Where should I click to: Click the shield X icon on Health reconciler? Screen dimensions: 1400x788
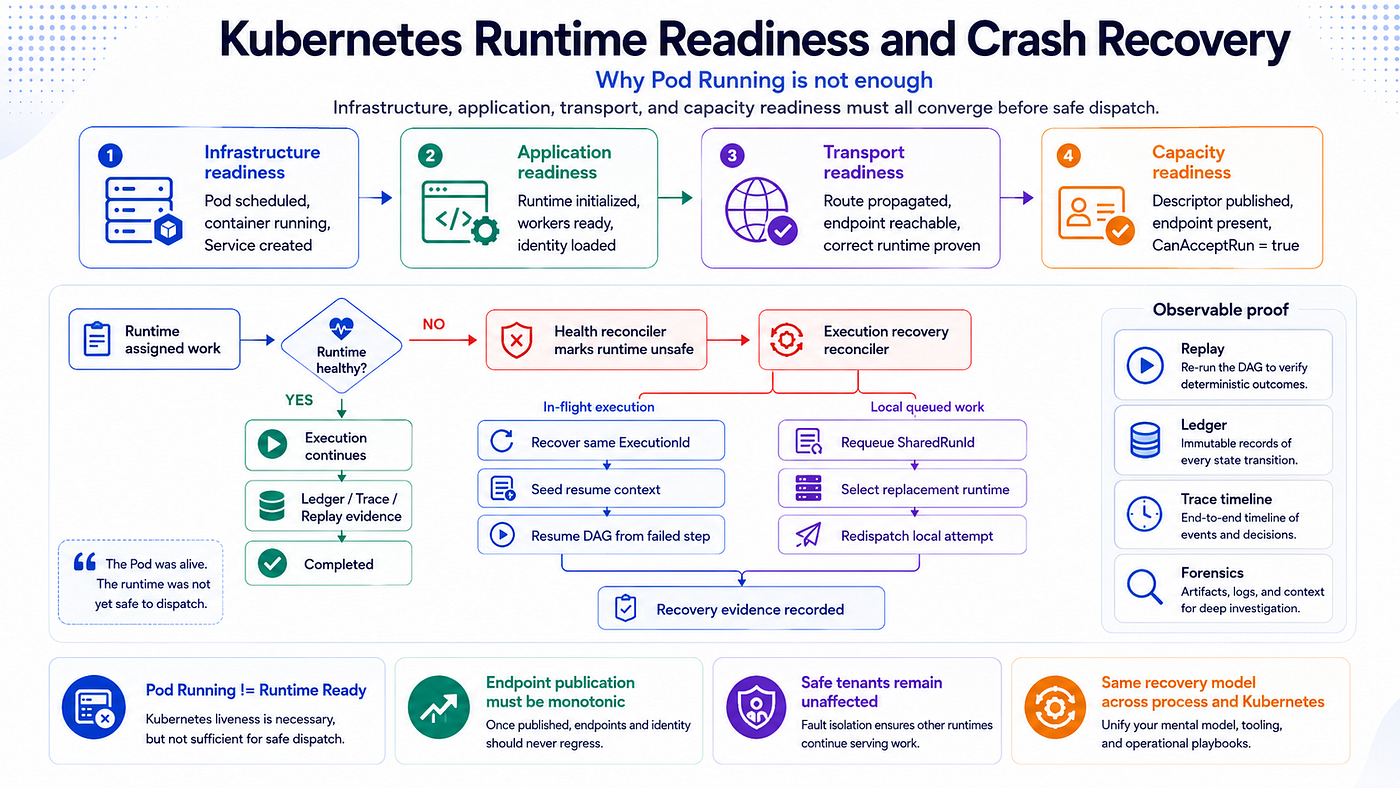(516, 340)
